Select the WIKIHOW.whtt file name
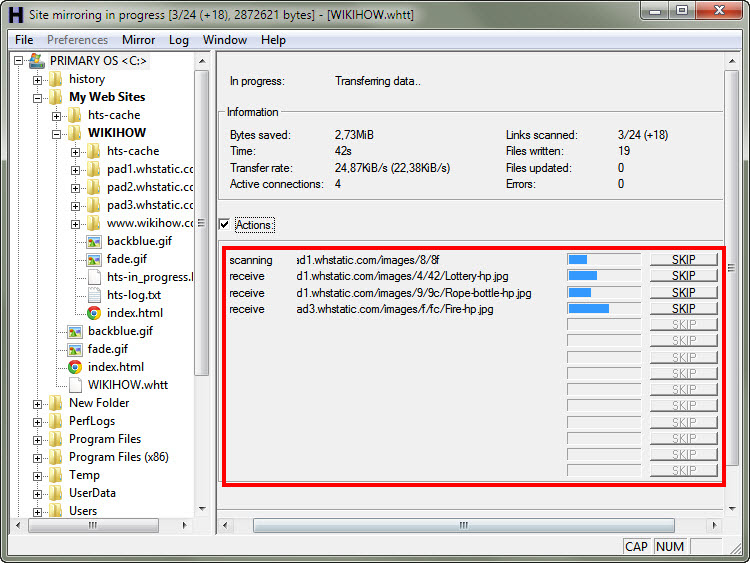 pyautogui.click(x=128, y=385)
